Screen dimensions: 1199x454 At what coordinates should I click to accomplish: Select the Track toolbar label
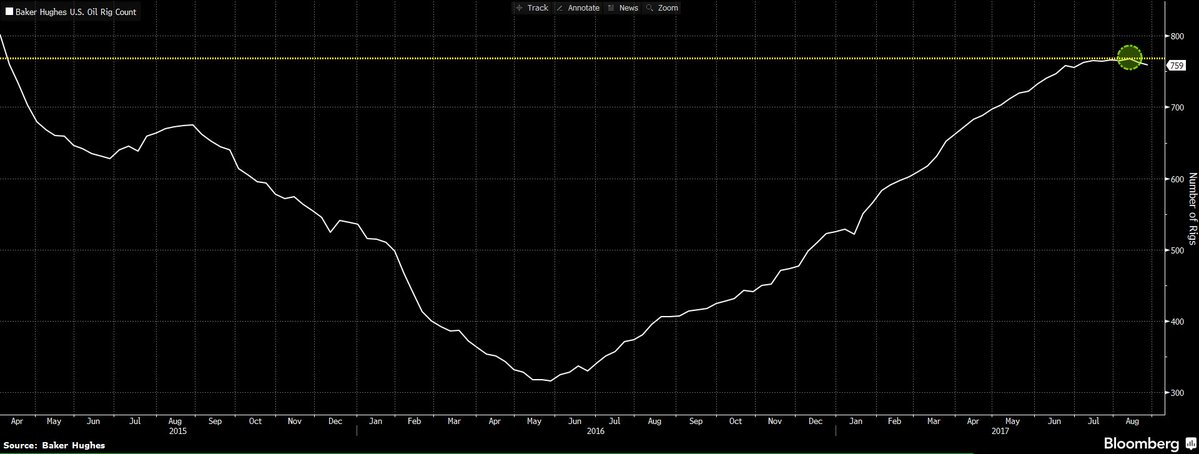click(x=537, y=8)
